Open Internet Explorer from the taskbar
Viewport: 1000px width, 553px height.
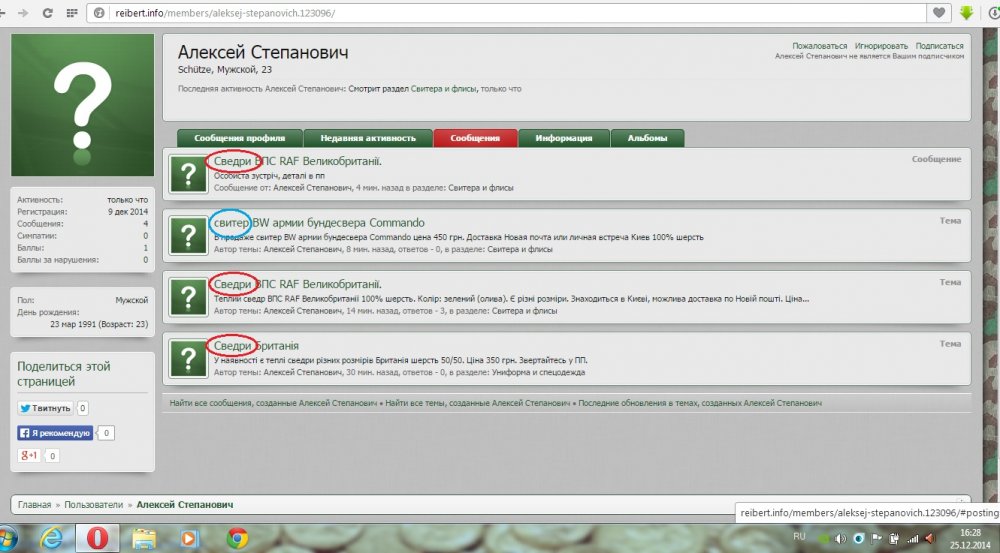pos(51,538)
